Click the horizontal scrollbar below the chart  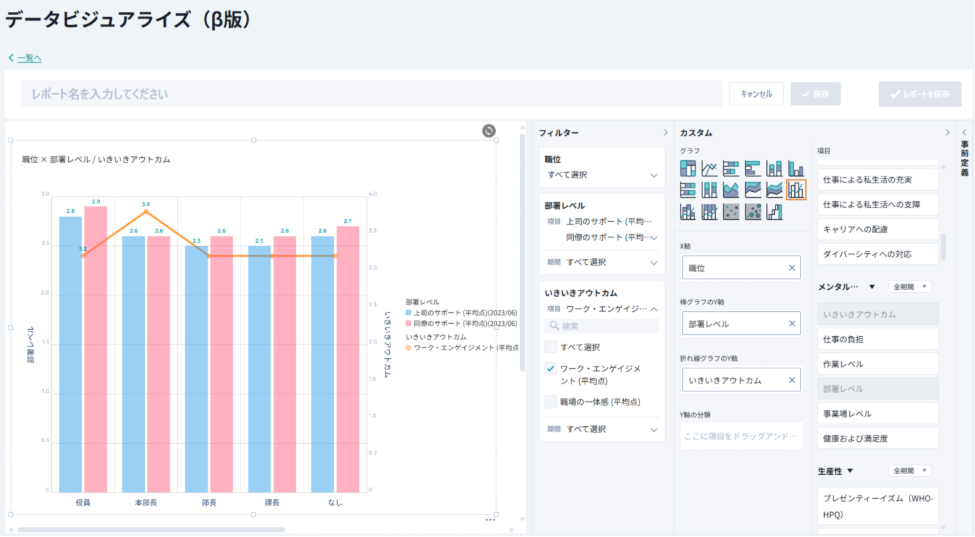click(x=151, y=530)
